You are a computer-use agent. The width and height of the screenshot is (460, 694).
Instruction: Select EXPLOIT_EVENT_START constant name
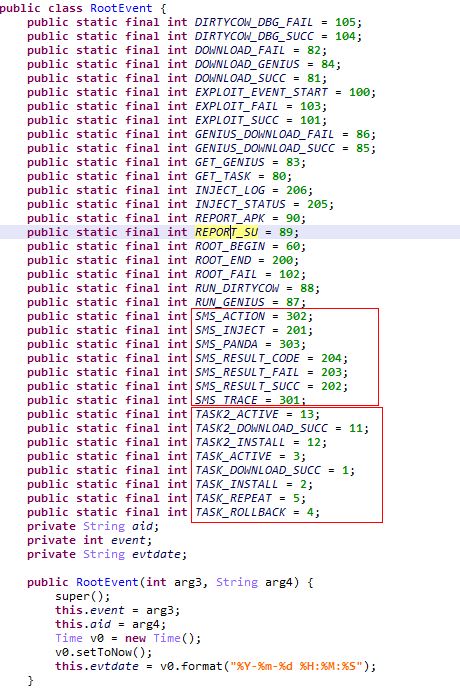[x=261, y=93]
